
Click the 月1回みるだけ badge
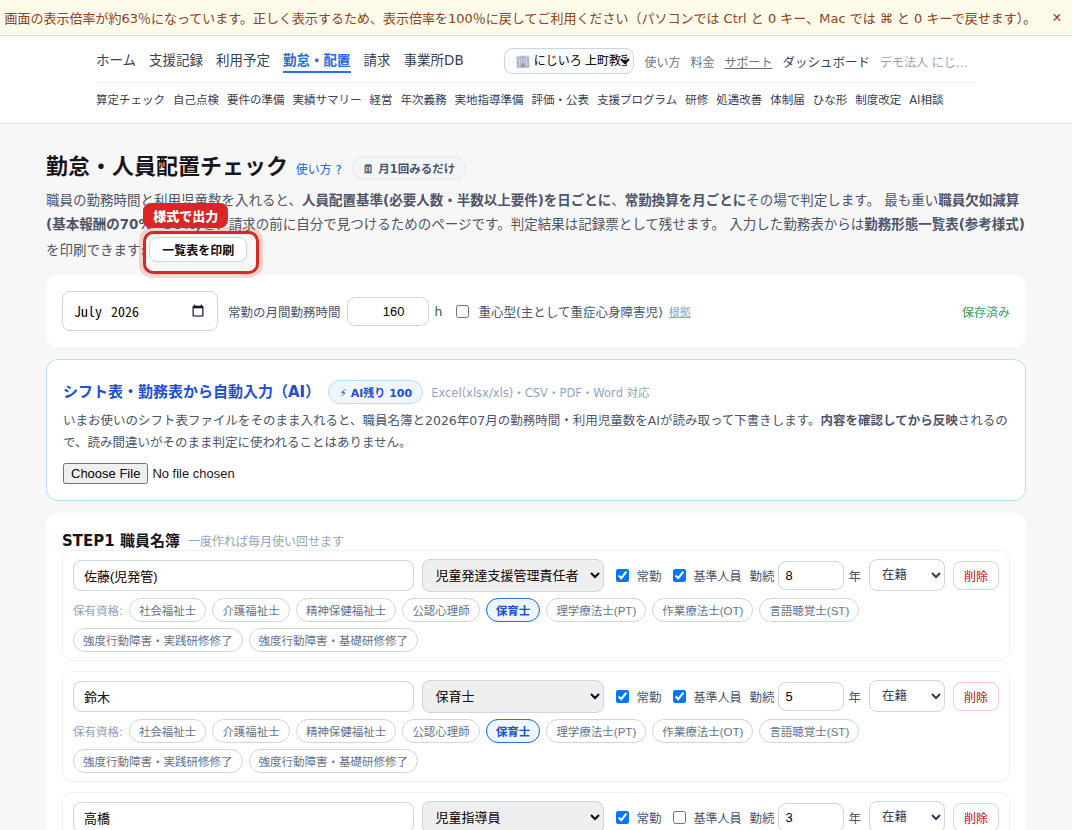409,168
